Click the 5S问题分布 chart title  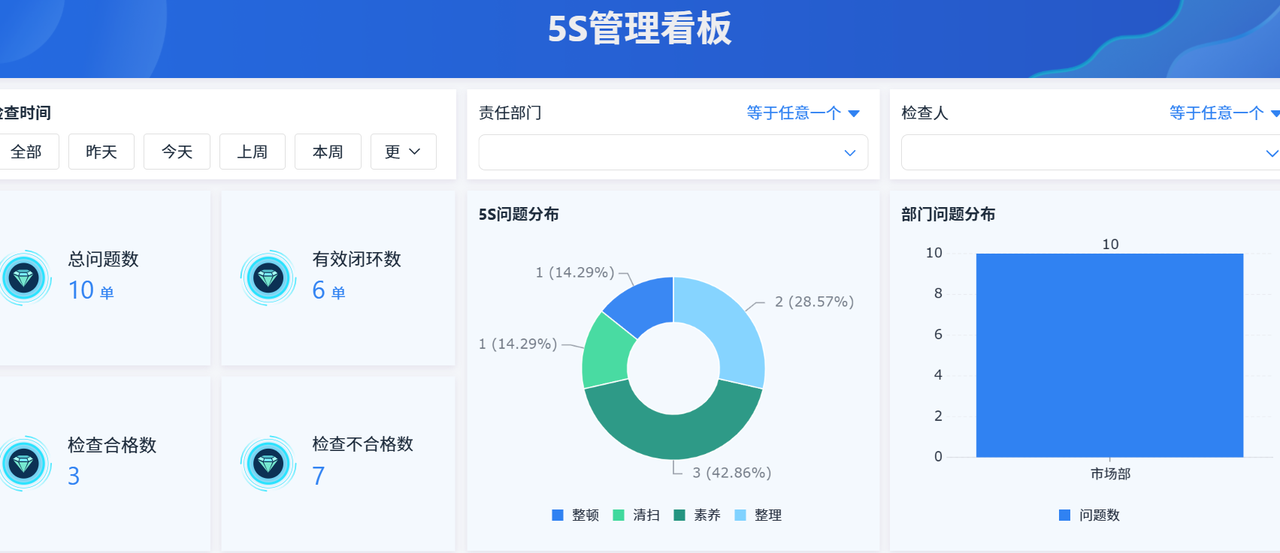pos(519,214)
